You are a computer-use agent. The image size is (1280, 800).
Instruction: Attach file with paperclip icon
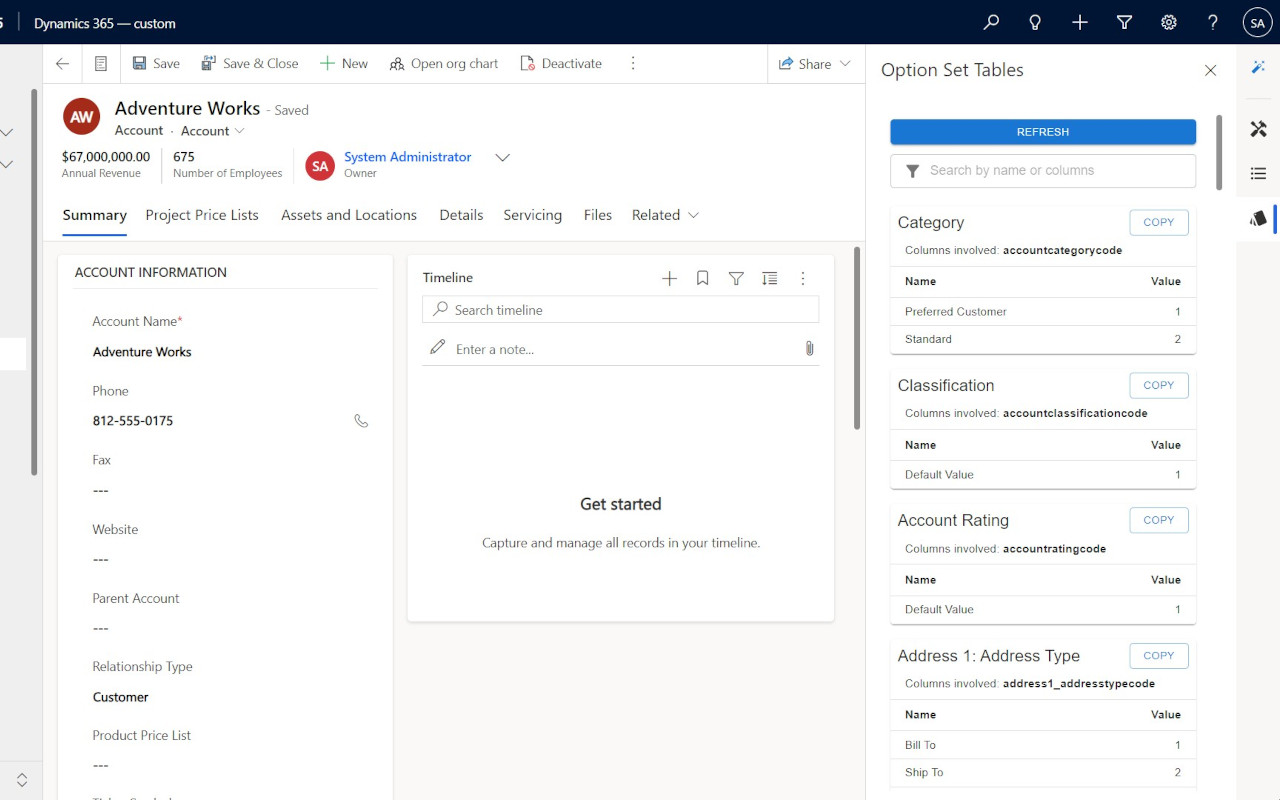(x=809, y=349)
